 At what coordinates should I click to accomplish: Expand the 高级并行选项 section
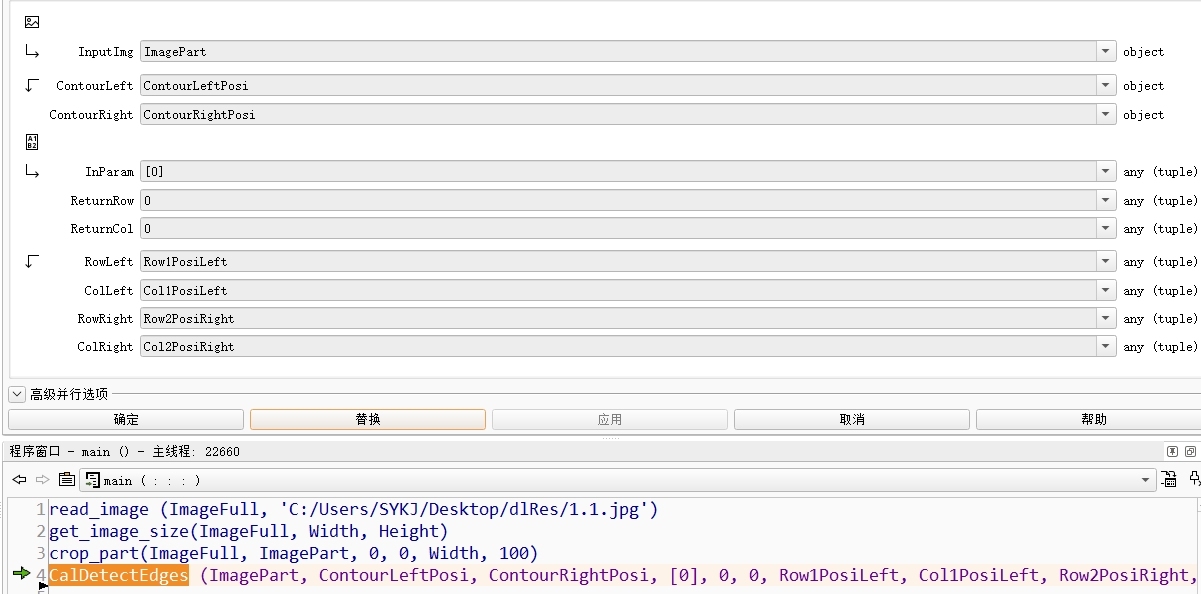[x=17, y=394]
